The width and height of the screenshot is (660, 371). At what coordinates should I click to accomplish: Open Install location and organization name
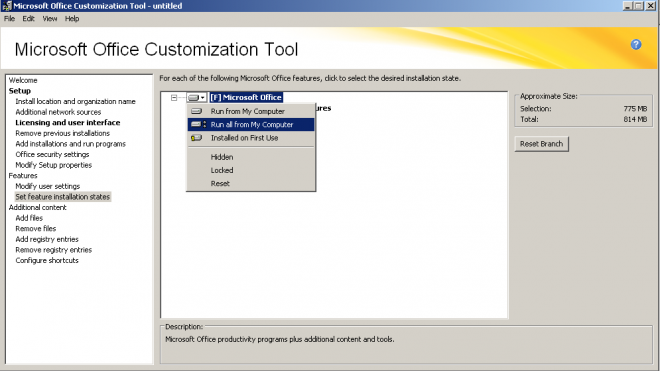pos(75,101)
